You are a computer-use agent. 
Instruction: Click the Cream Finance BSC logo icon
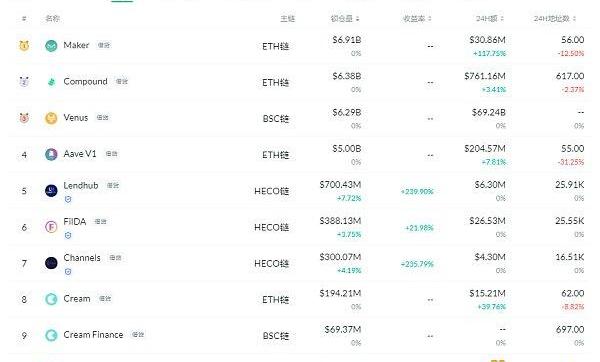coord(51,335)
